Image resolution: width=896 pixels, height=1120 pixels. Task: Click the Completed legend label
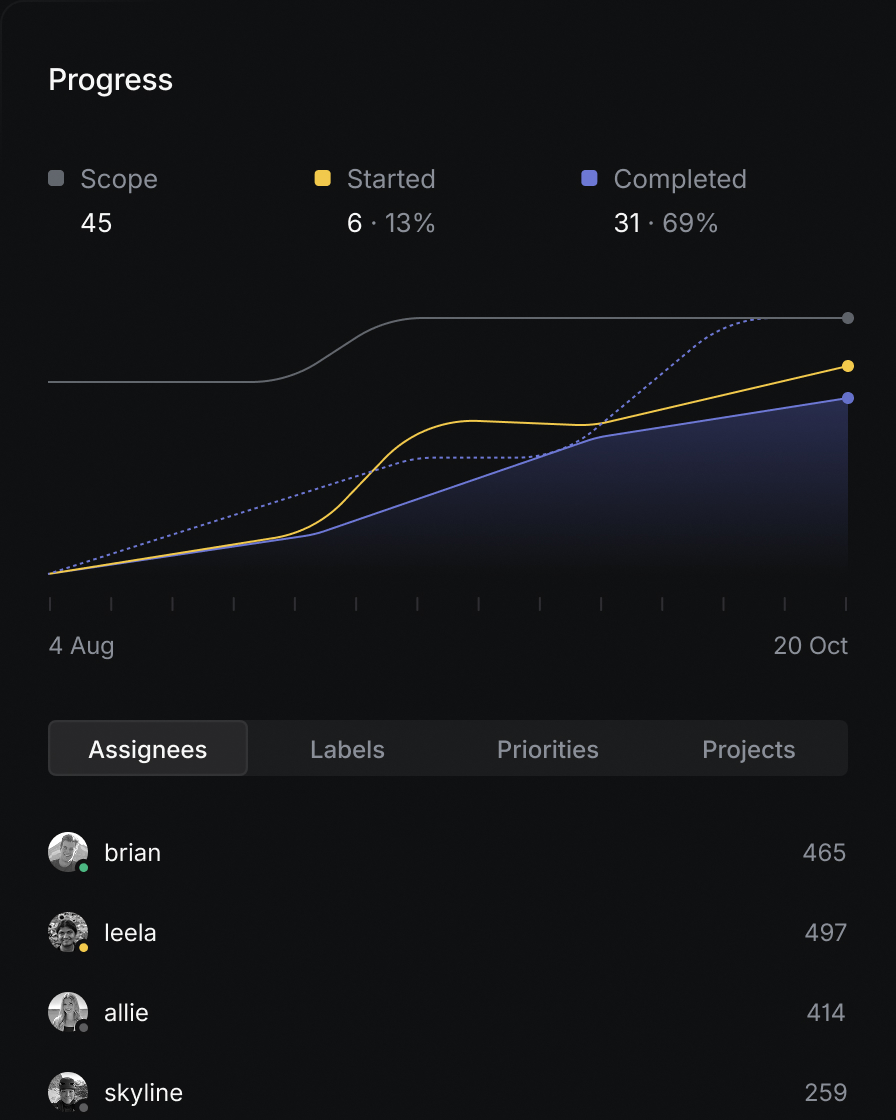[680, 179]
